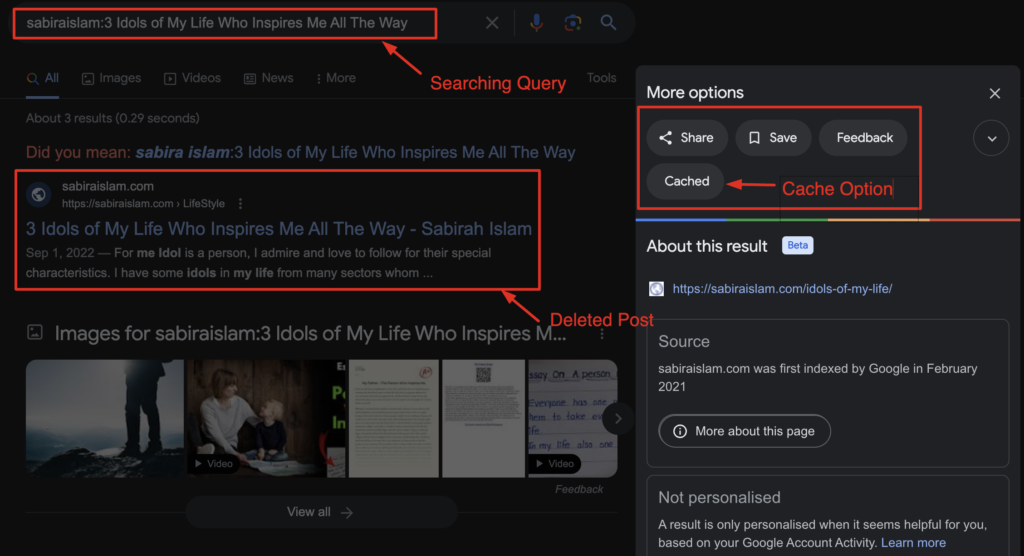
Task: Click the Feedback button in More options
Action: pyautogui.click(x=863, y=138)
